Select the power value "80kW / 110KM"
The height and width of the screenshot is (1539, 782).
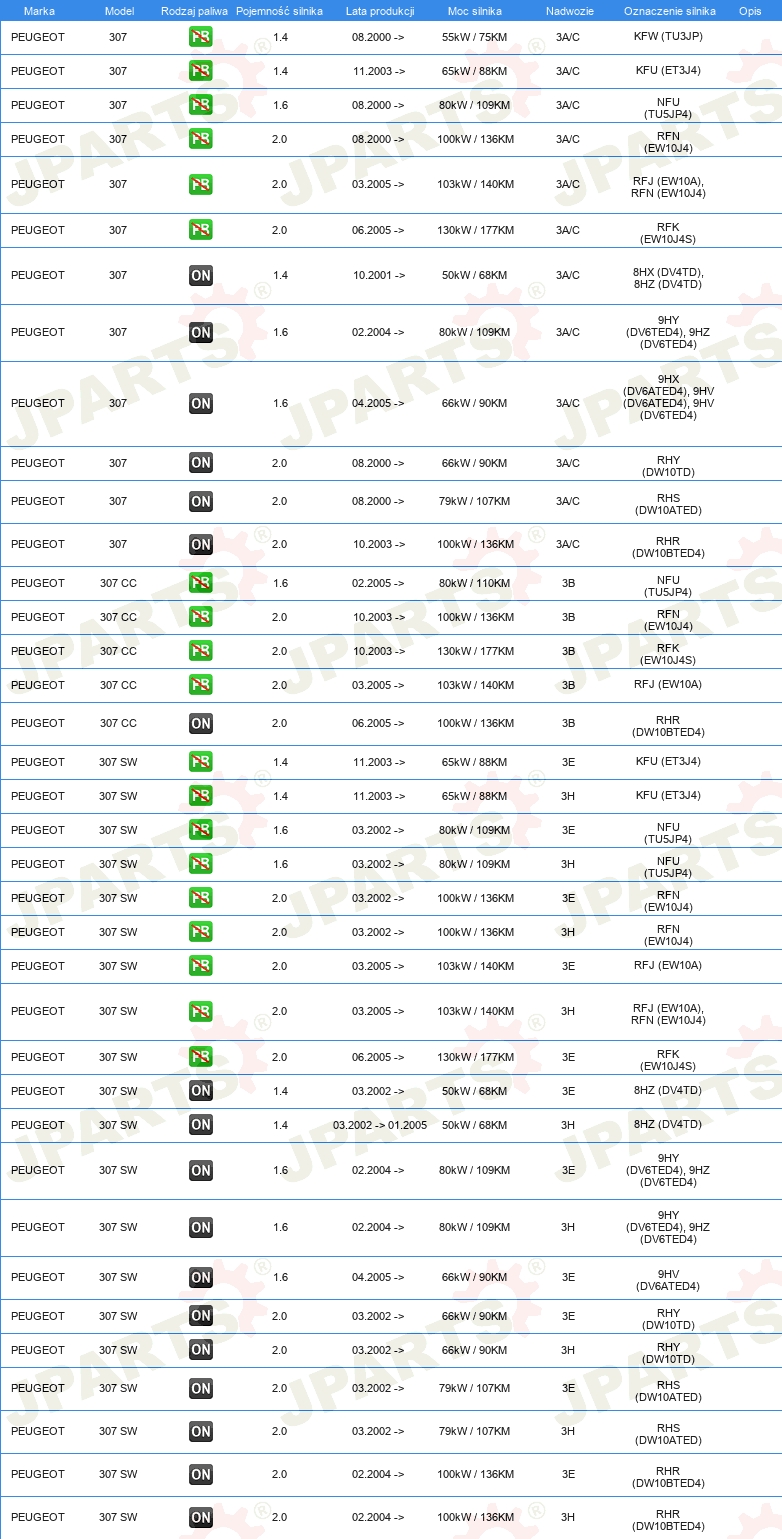click(x=475, y=583)
